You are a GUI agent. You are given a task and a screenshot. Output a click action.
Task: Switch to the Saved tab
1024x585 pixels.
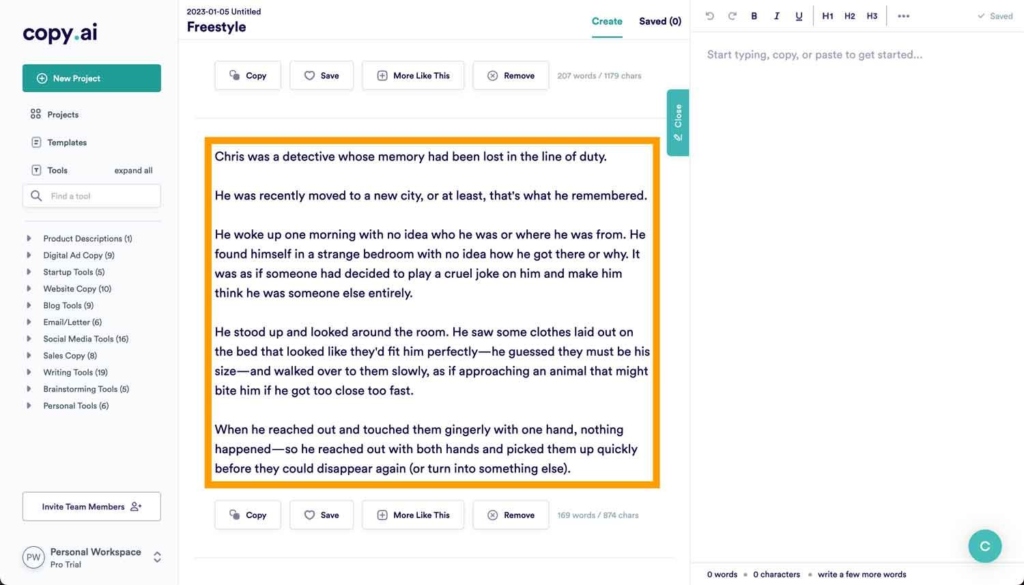point(660,21)
